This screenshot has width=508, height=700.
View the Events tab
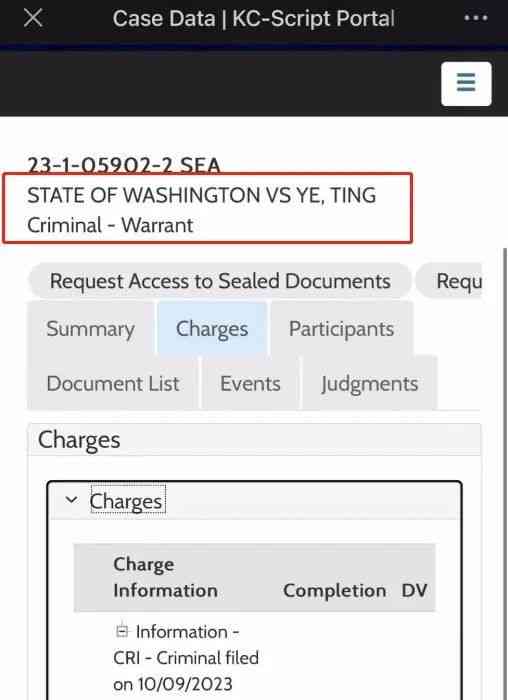pyautogui.click(x=250, y=383)
